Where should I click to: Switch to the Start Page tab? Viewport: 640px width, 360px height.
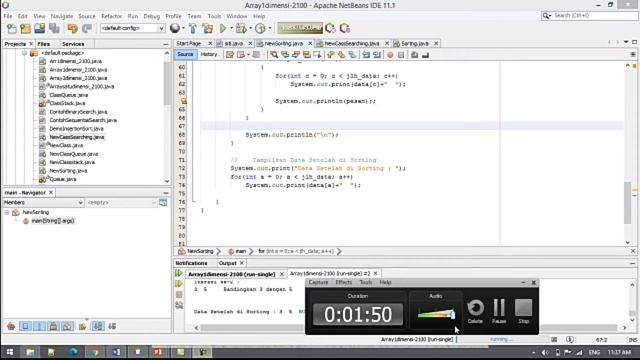[x=189, y=43]
